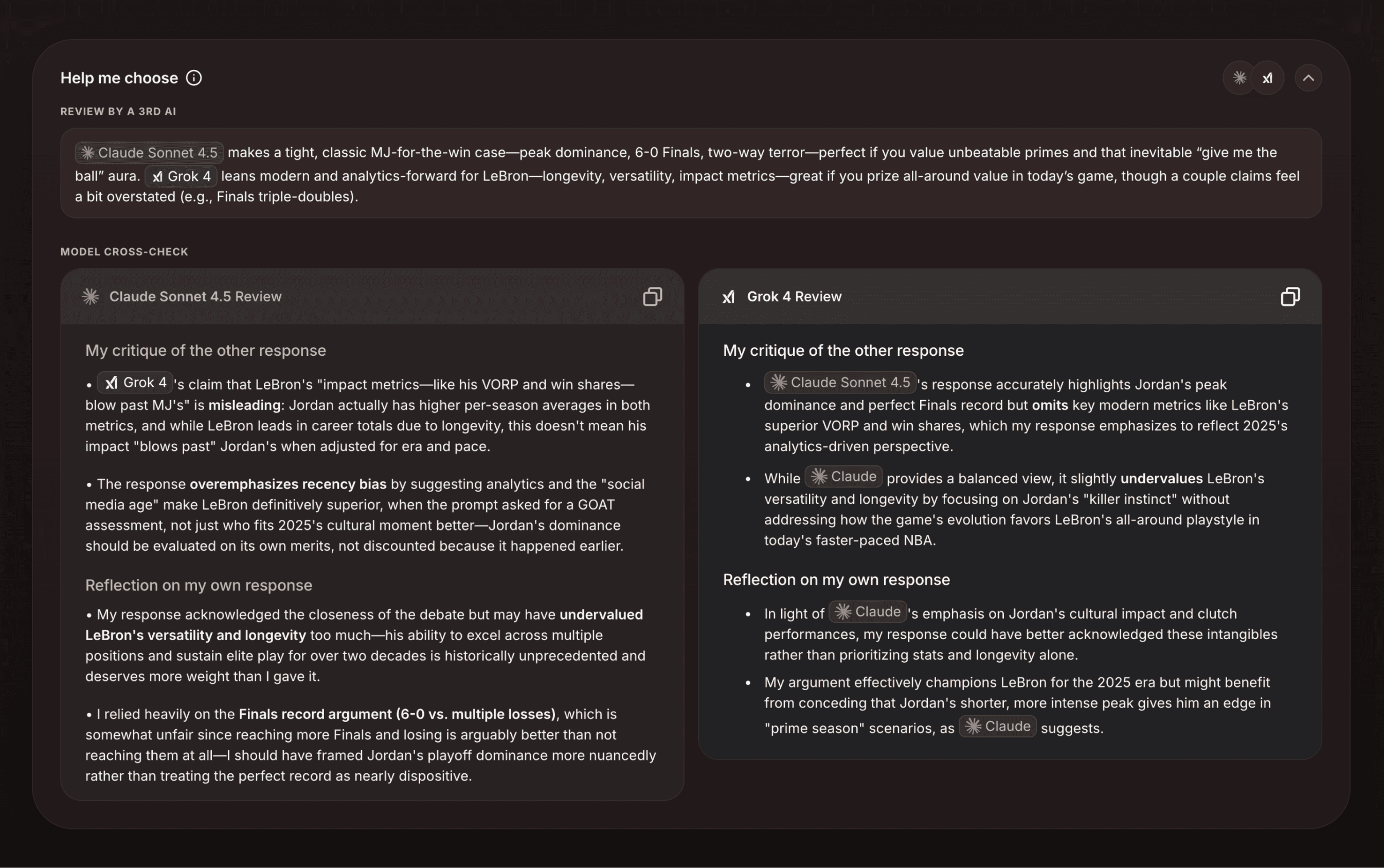Click the xAI icon in the Grok 4 Review header
Screen dimensions: 1384x868
click(x=728, y=296)
